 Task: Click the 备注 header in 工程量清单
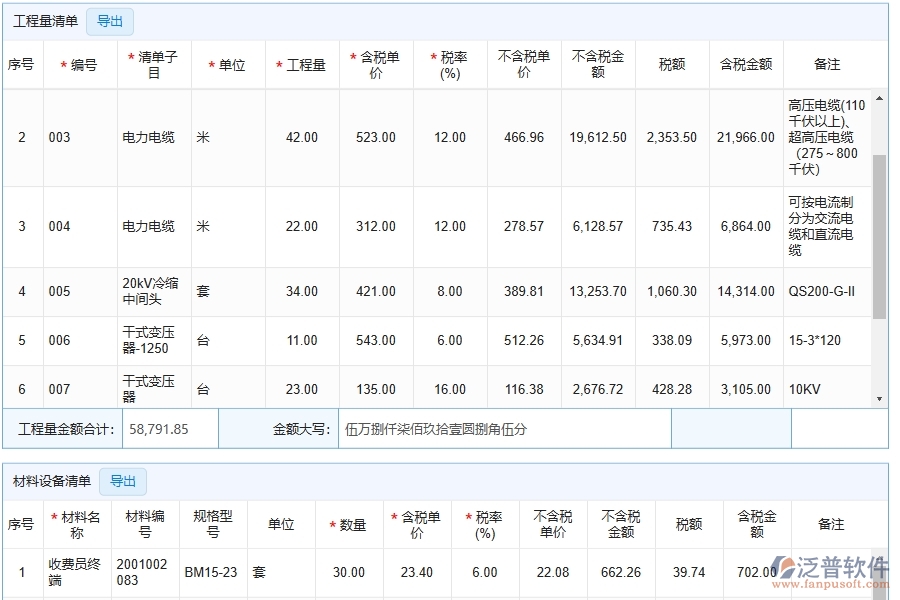click(x=827, y=65)
